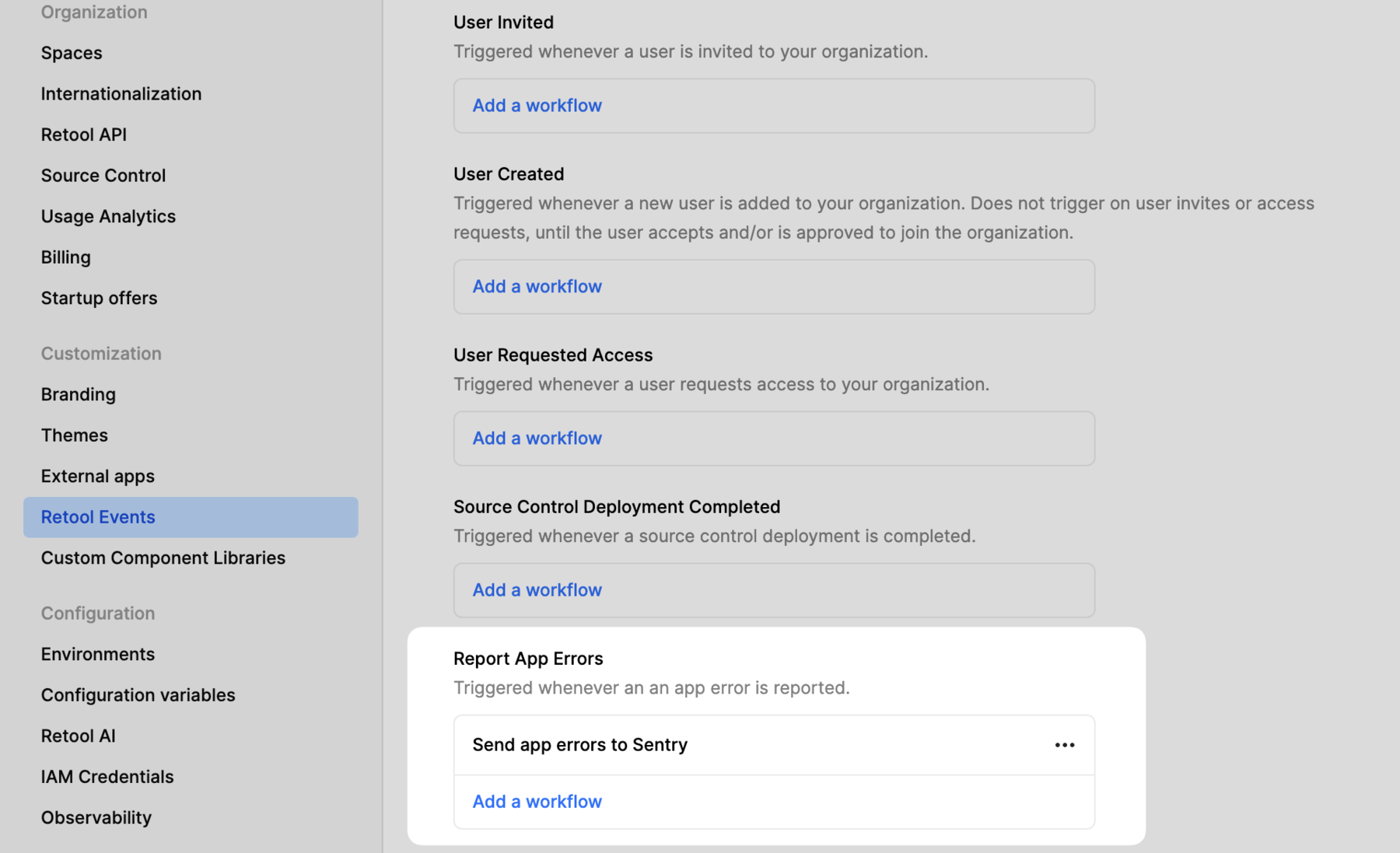Add a workflow under Report App Errors

coord(537,802)
